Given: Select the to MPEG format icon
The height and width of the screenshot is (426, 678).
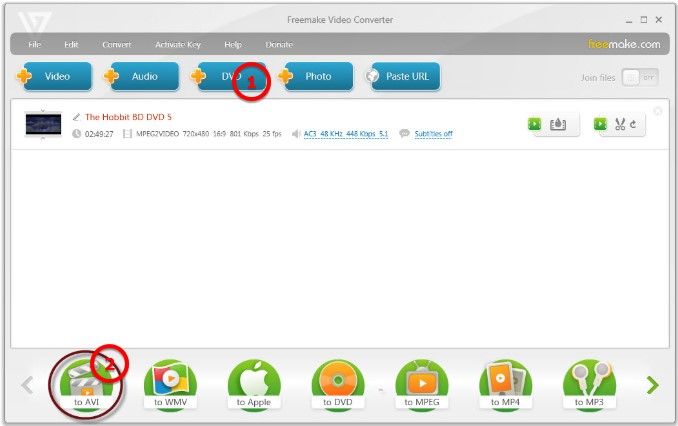Looking at the screenshot, I should 421,383.
